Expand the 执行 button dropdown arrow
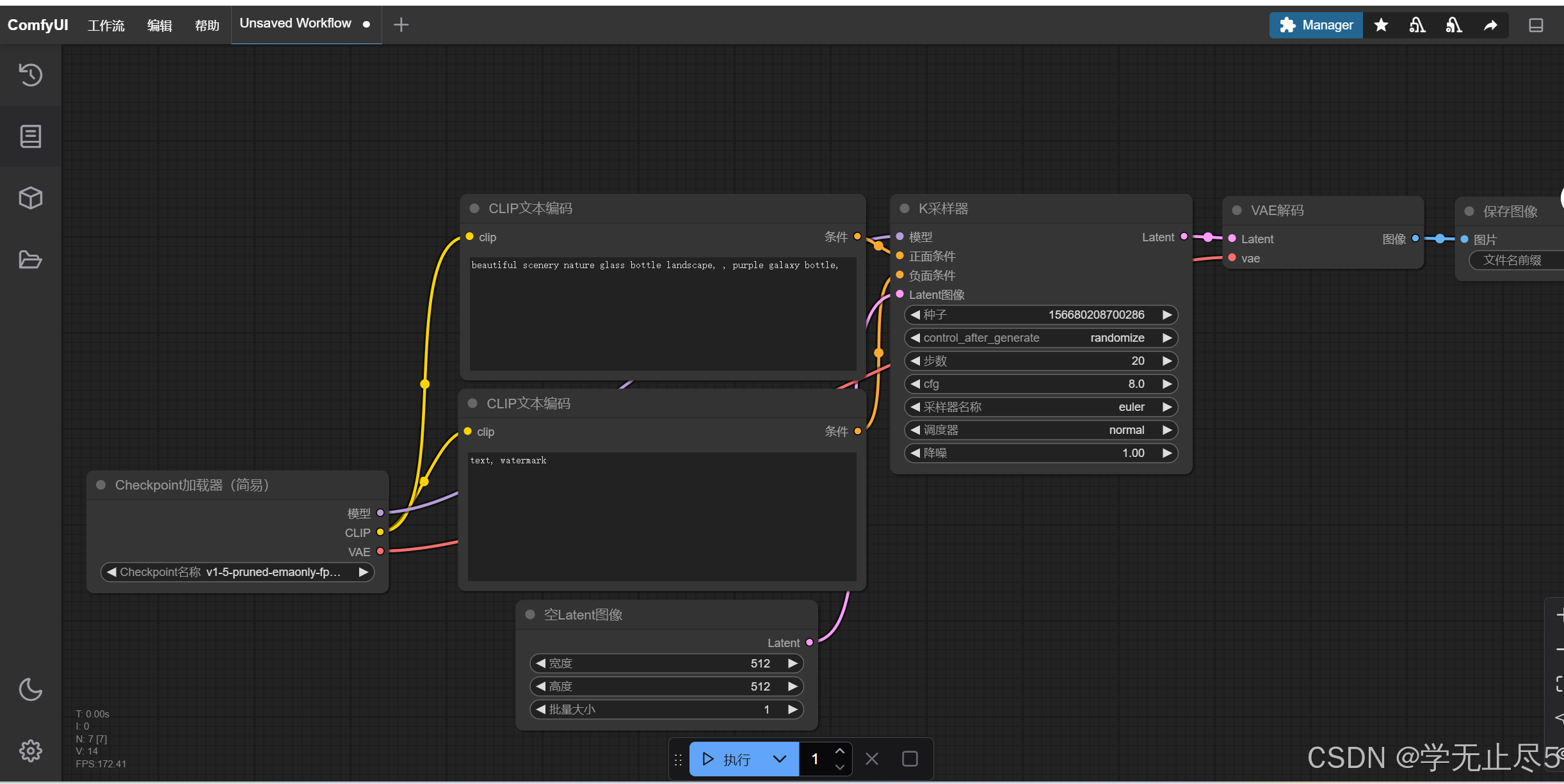Viewport: 1564px width, 784px height. tap(779, 759)
